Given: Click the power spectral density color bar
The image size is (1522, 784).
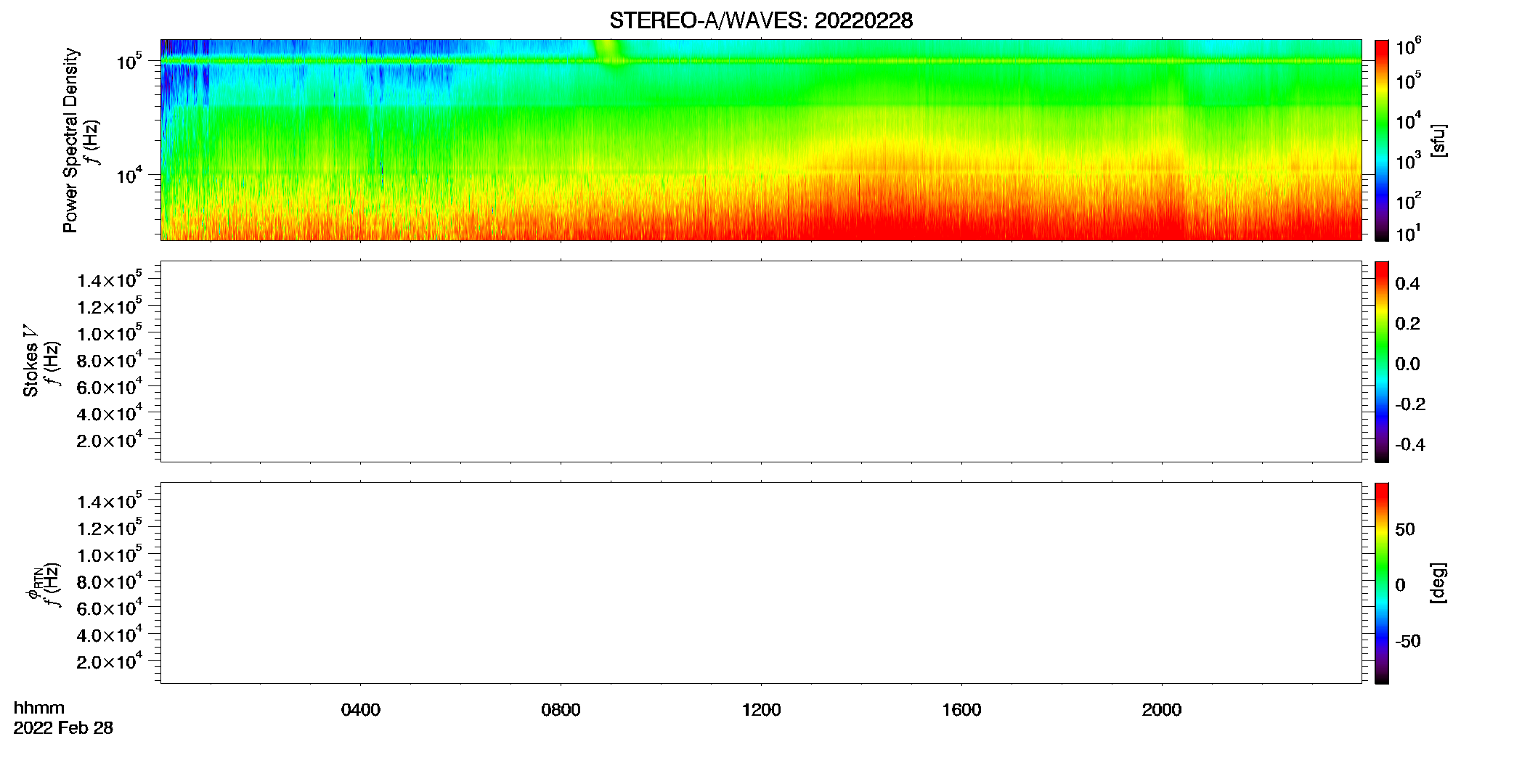Looking at the screenshot, I should 1381,140.
